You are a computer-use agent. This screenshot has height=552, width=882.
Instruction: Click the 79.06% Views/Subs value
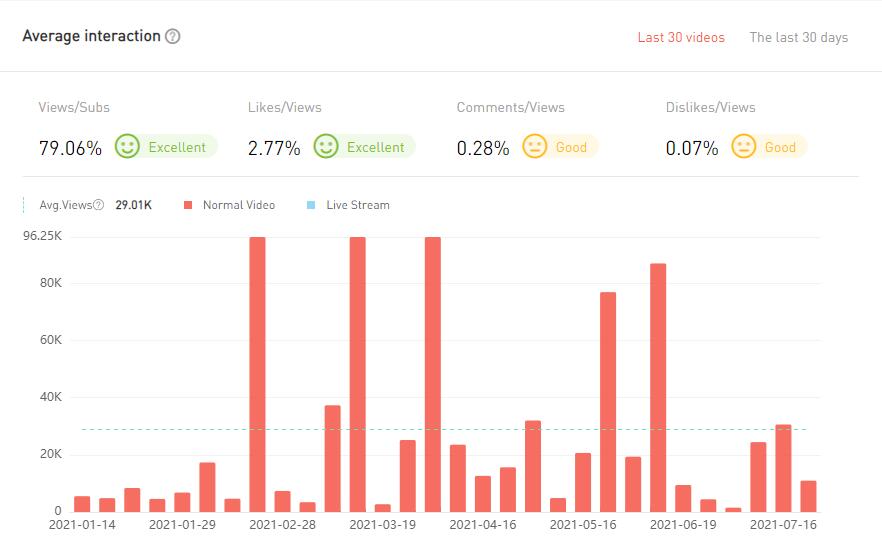tap(70, 148)
